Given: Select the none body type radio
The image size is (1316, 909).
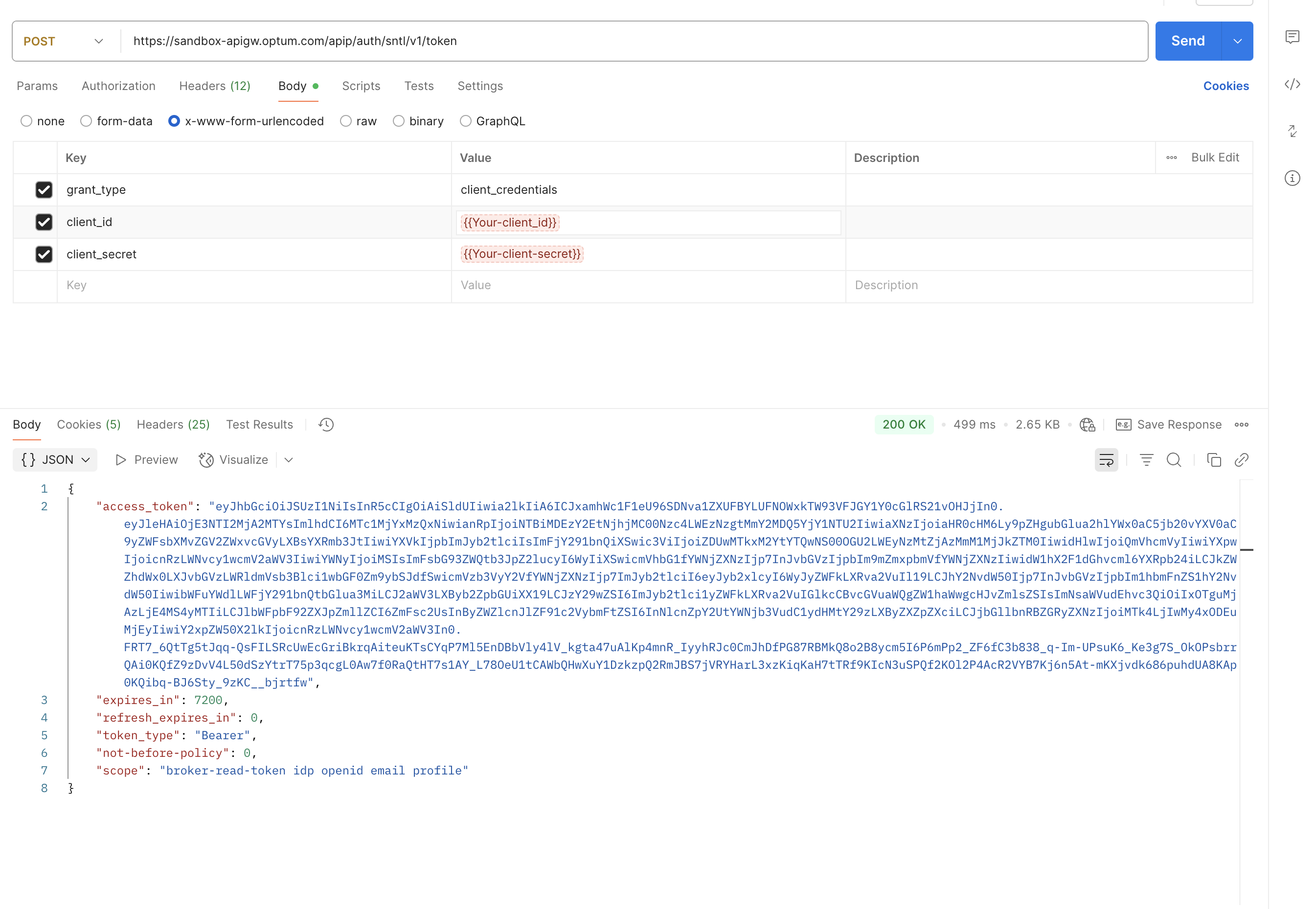Looking at the screenshot, I should coord(26,121).
